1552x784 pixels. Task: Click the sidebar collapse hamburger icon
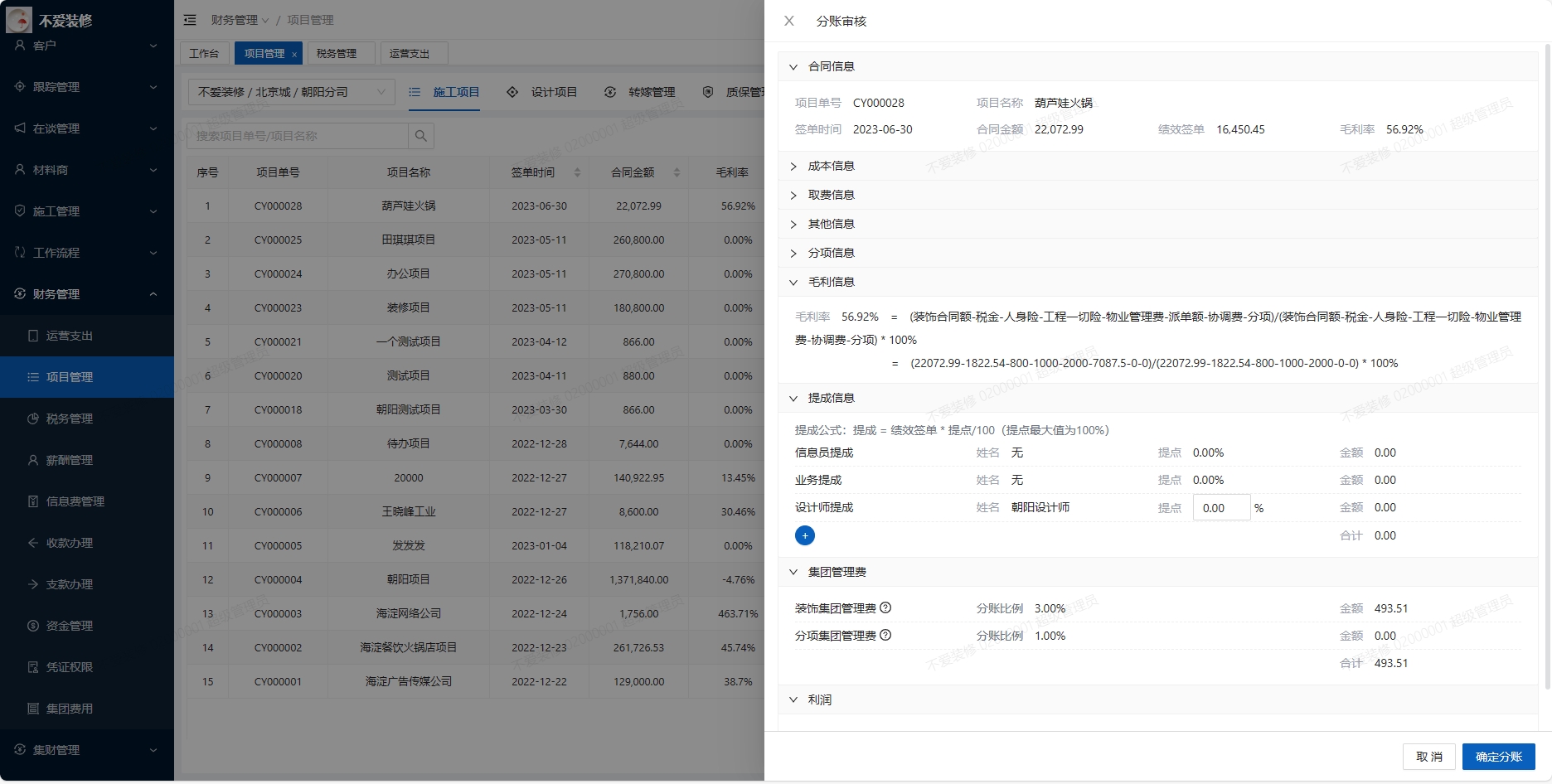[190, 20]
